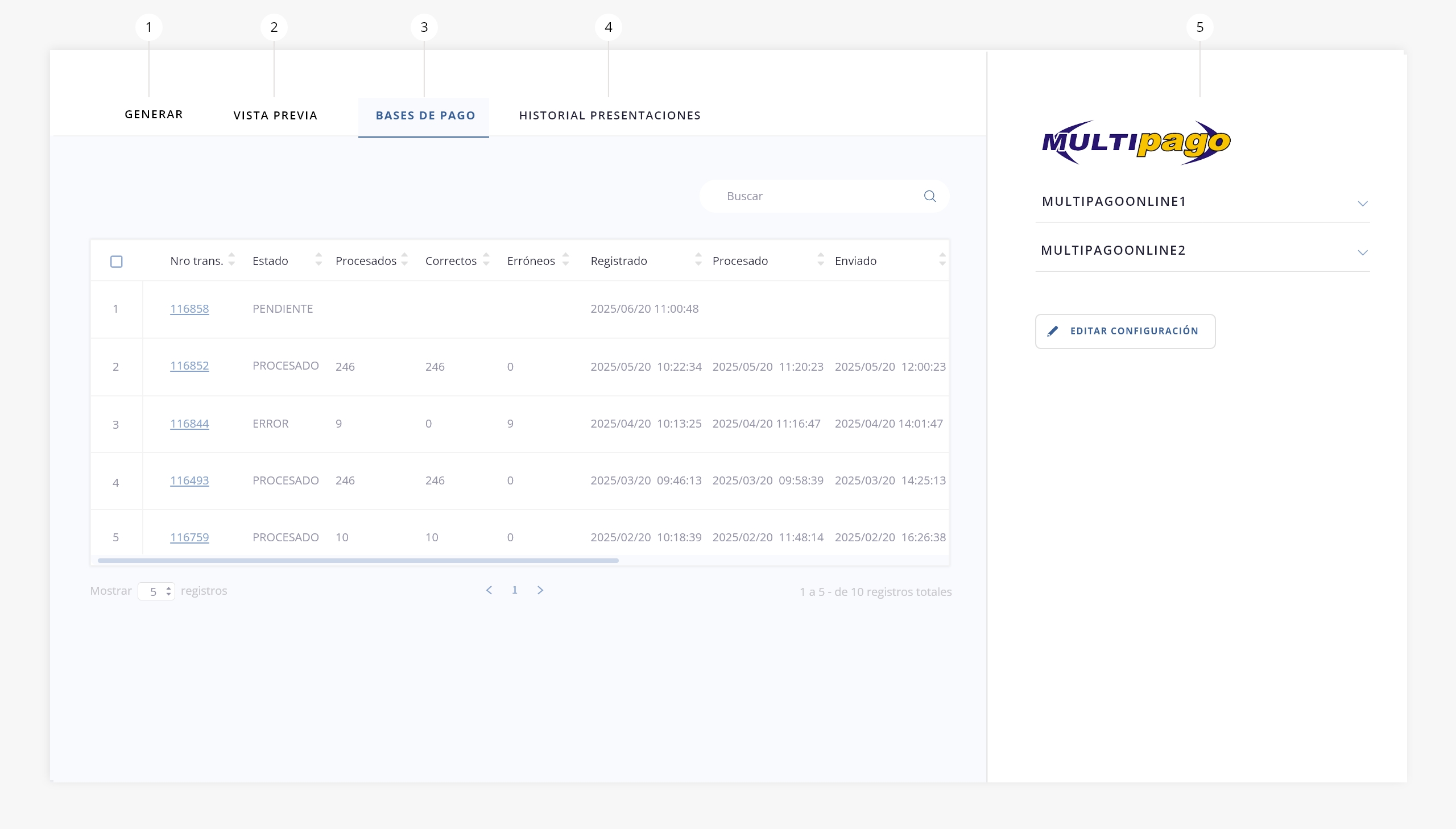Click the table's horizontal scrollbar
The image size is (1456, 829).
(x=358, y=561)
